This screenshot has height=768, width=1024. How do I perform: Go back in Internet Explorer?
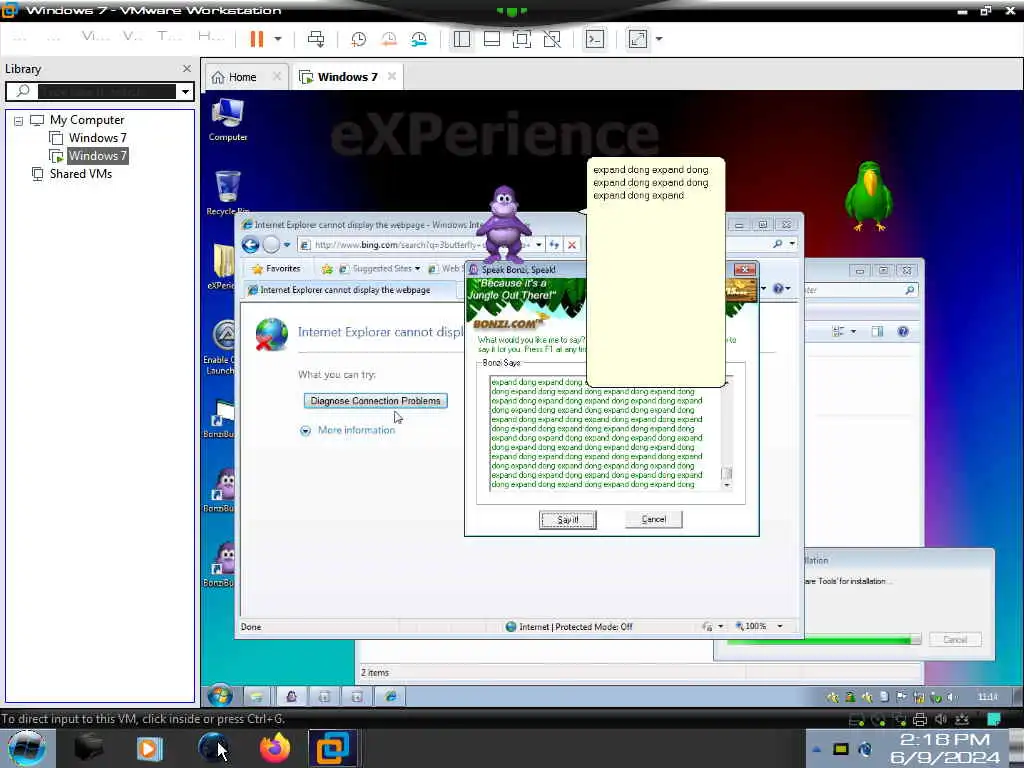[251, 245]
